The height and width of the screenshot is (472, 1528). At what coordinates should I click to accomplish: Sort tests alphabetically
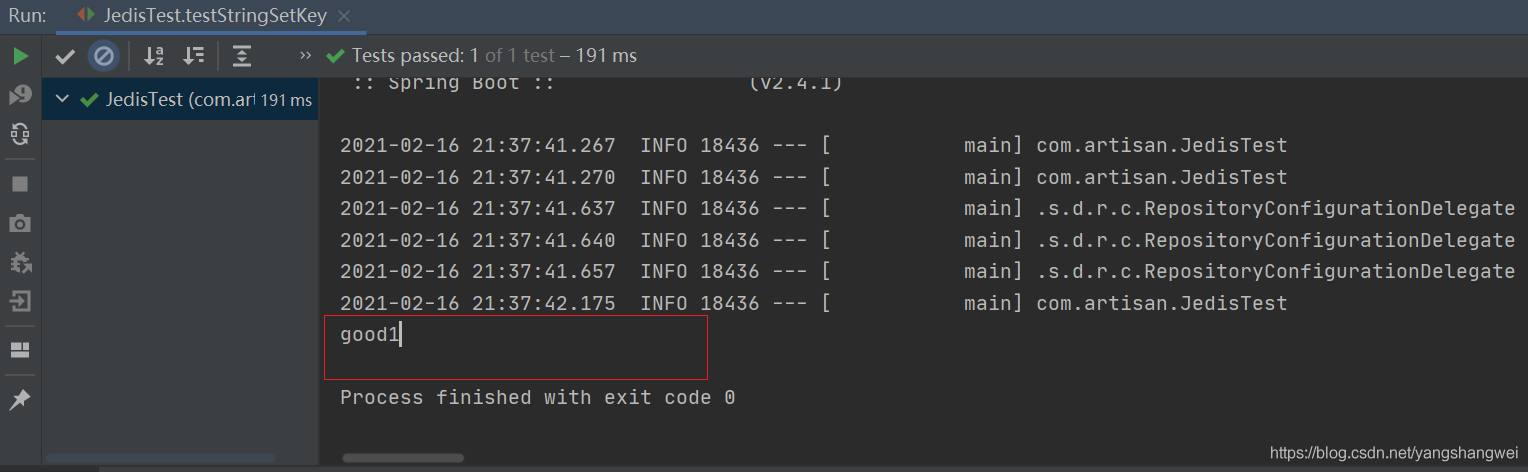pos(153,56)
